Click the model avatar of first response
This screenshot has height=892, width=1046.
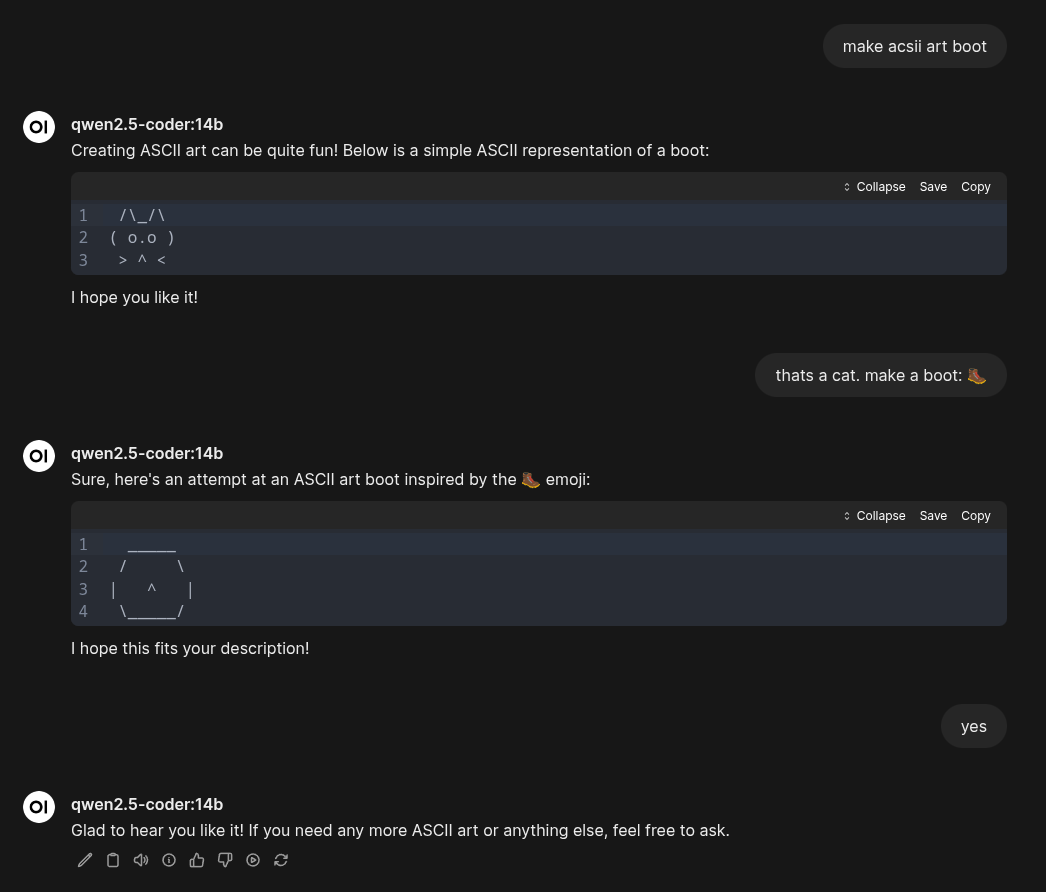pos(39,127)
